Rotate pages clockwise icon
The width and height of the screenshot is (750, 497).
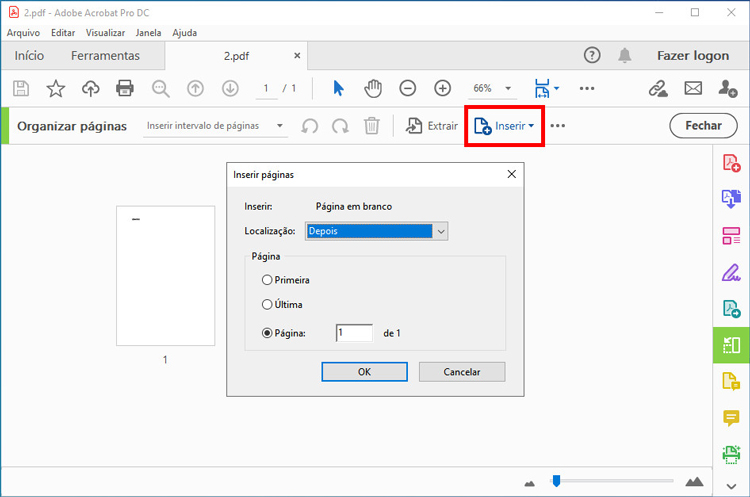[x=340, y=126]
